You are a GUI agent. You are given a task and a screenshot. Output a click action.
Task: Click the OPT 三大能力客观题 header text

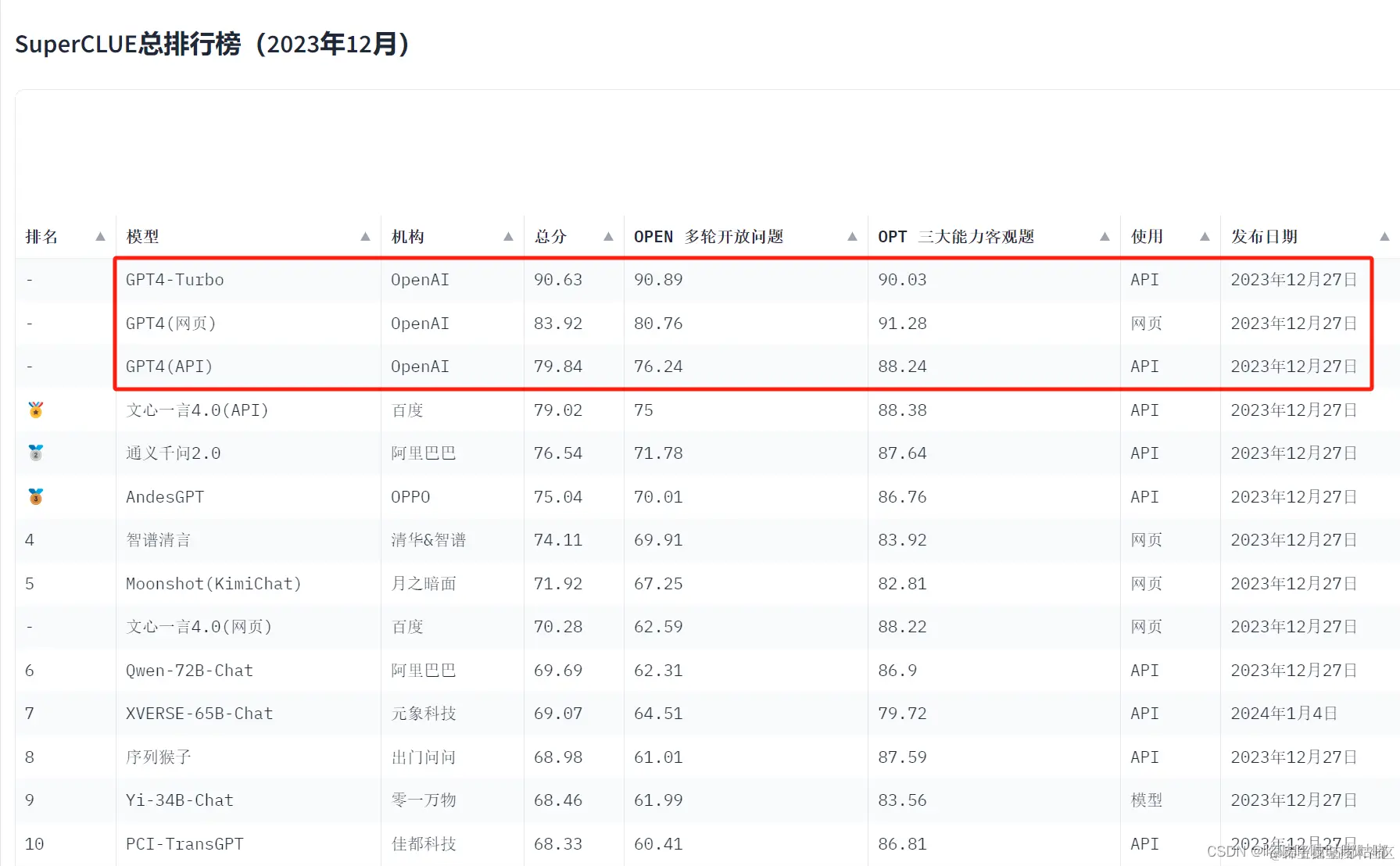point(956,237)
